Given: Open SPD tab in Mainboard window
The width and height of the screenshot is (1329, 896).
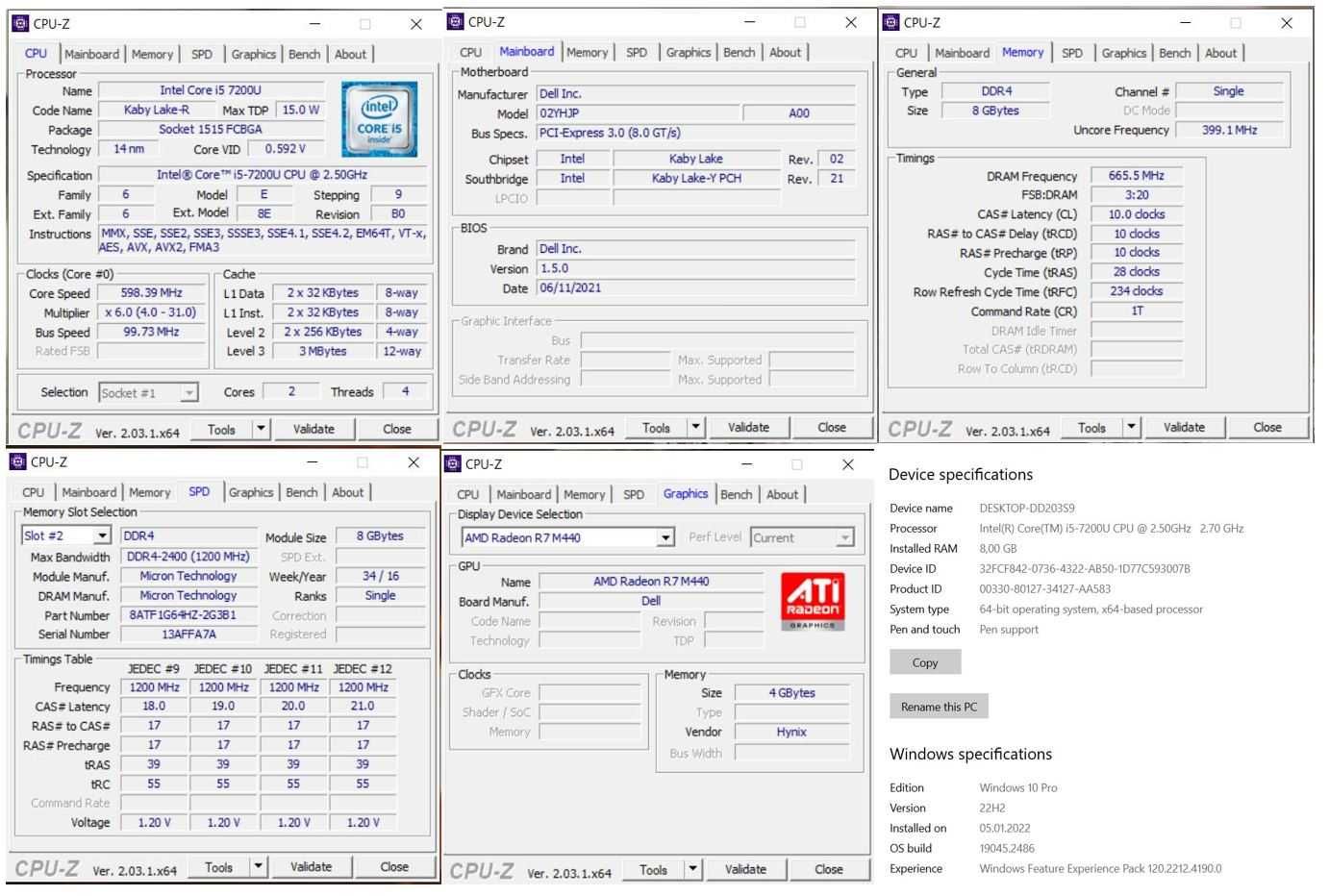Looking at the screenshot, I should pyautogui.click(x=637, y=52).
